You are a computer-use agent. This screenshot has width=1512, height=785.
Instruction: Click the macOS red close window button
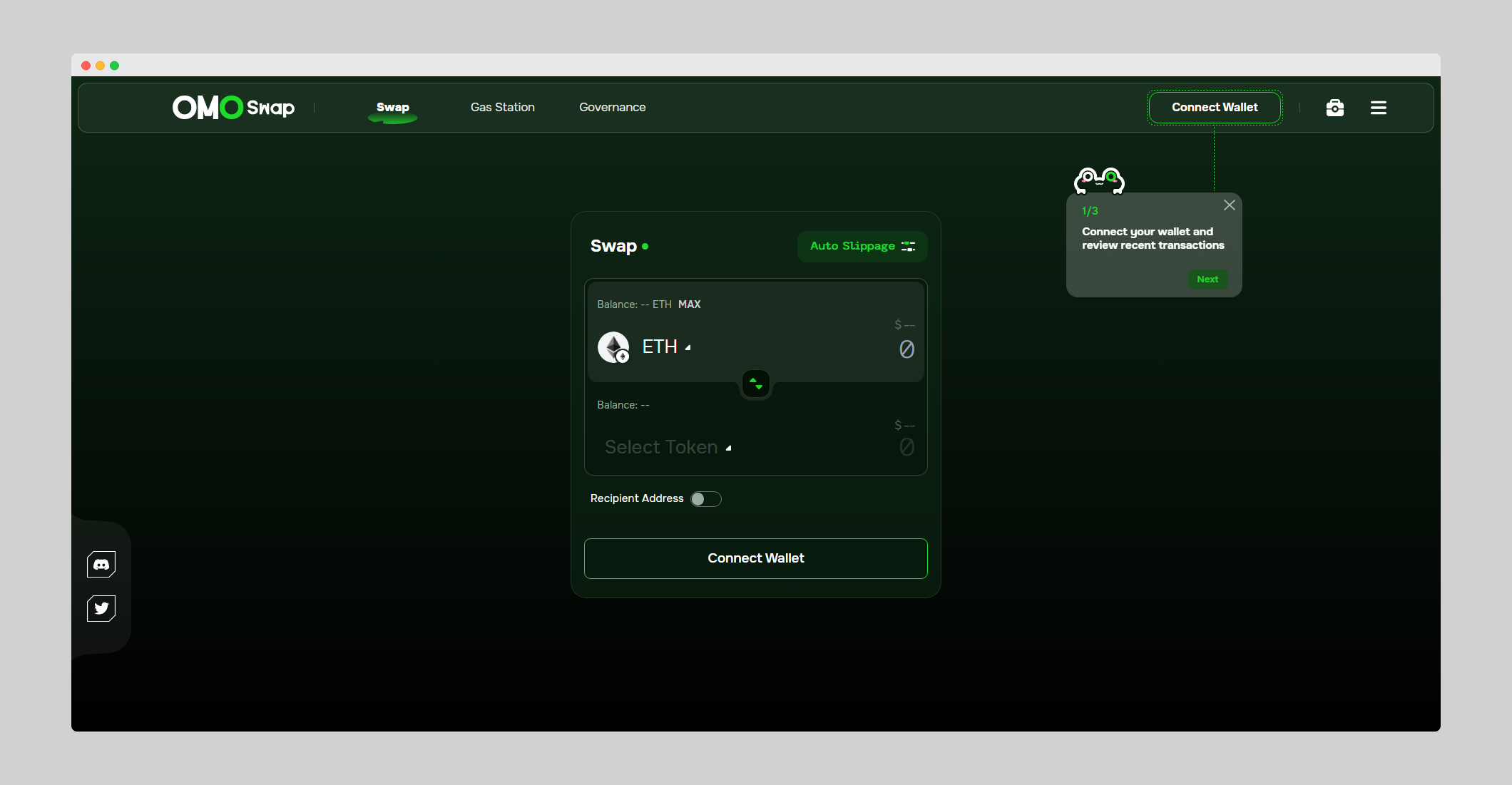[86, 66]
